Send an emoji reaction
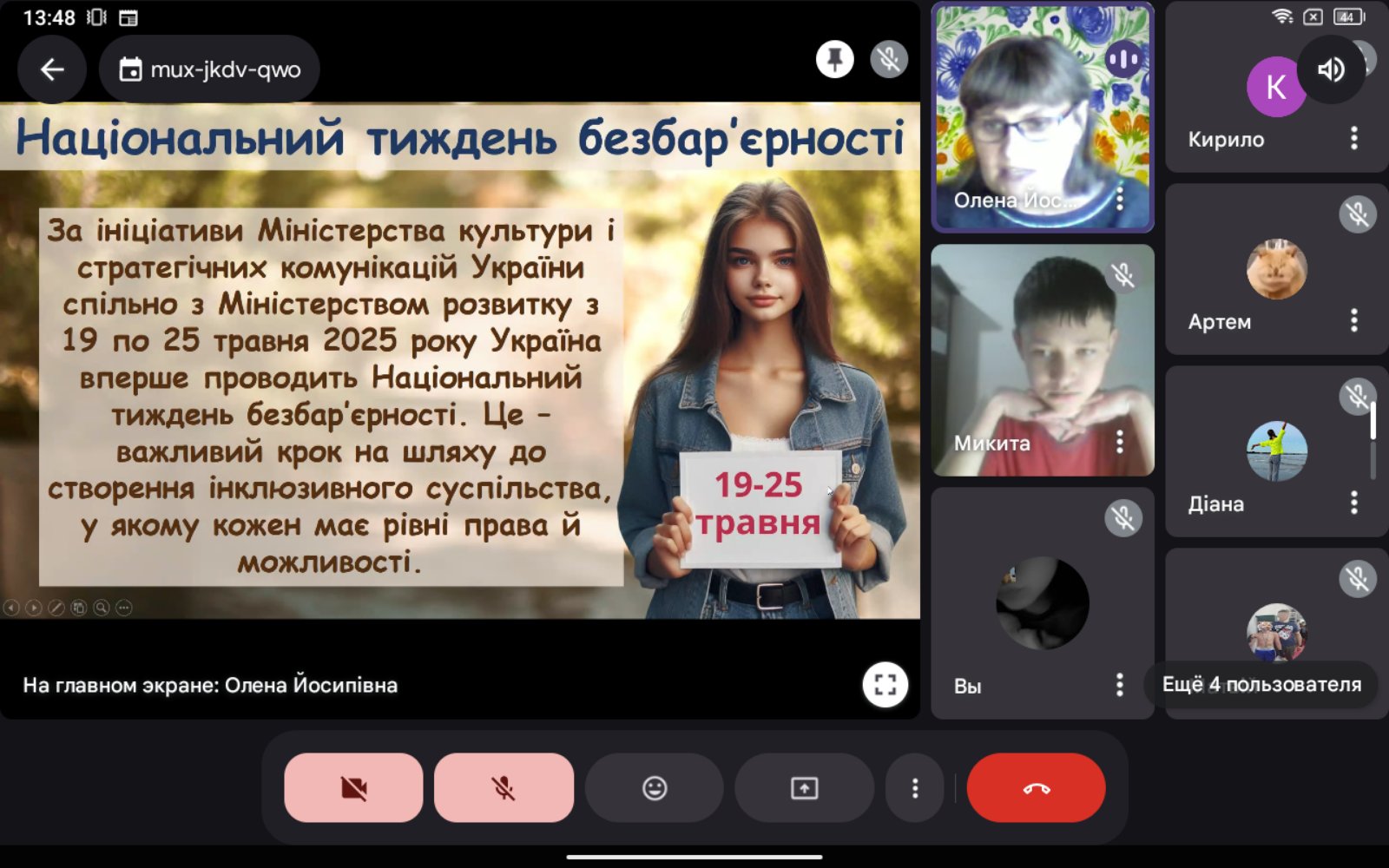Image resolution: width=1389 pixels, height=868 pixels. tap(654, 787)
